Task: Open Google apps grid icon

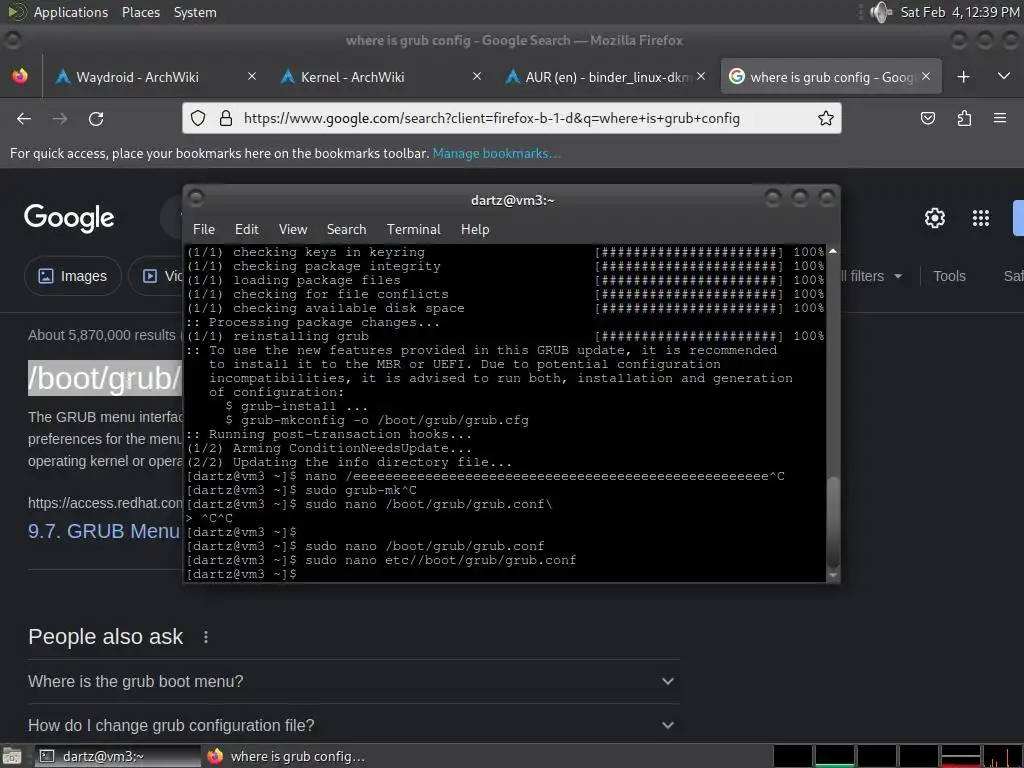Action: [980, 217]
